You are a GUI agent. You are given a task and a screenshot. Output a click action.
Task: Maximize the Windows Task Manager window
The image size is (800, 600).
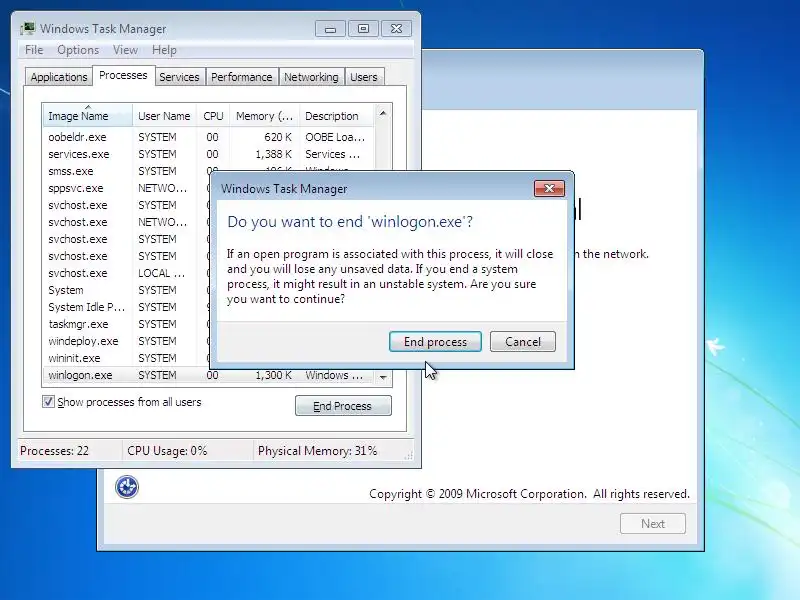click(363, 29)
